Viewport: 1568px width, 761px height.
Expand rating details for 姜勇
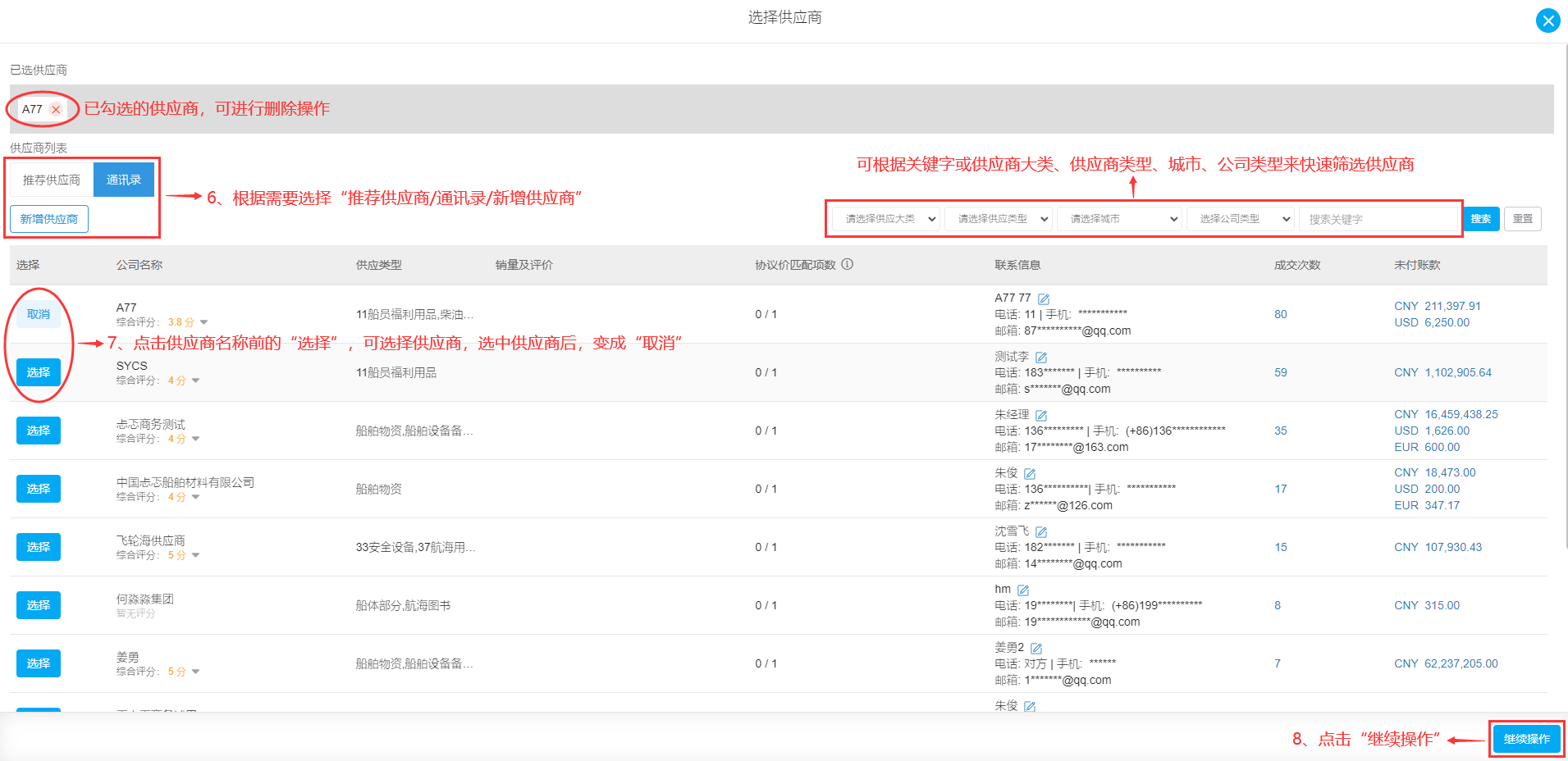coord(195,672)
